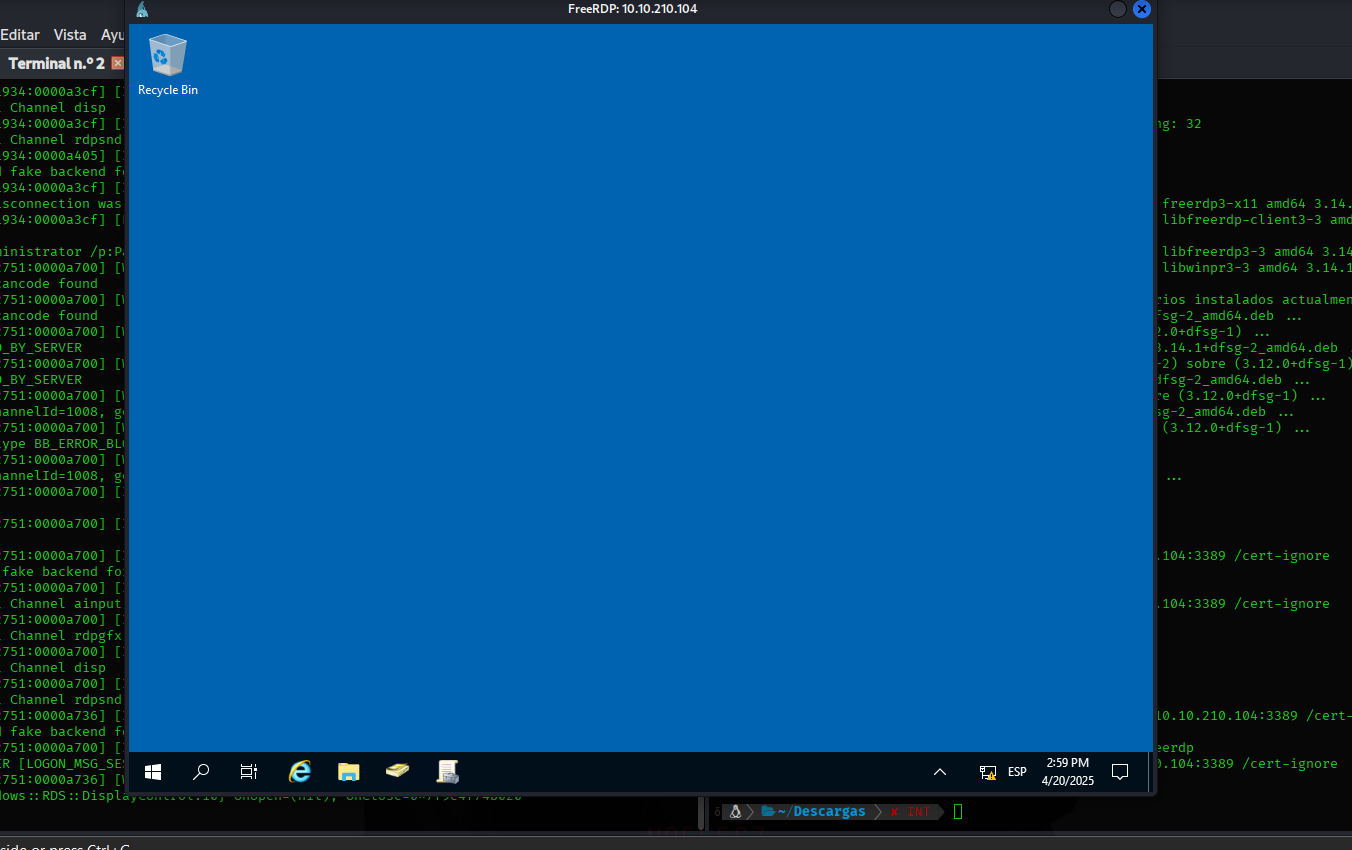Image resolution: width=1352 pixels, height=850 pixels.
Task: Close the Terminal n.º 2 tab
Action: click(118, 63)
